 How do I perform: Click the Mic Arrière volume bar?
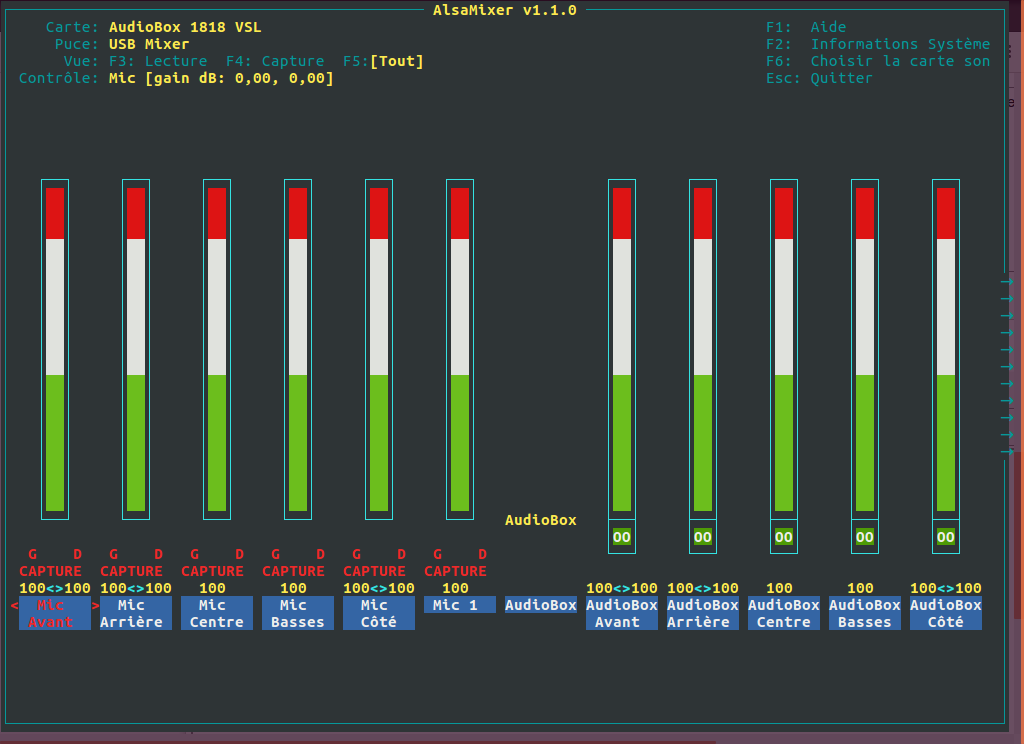point(136,349)
